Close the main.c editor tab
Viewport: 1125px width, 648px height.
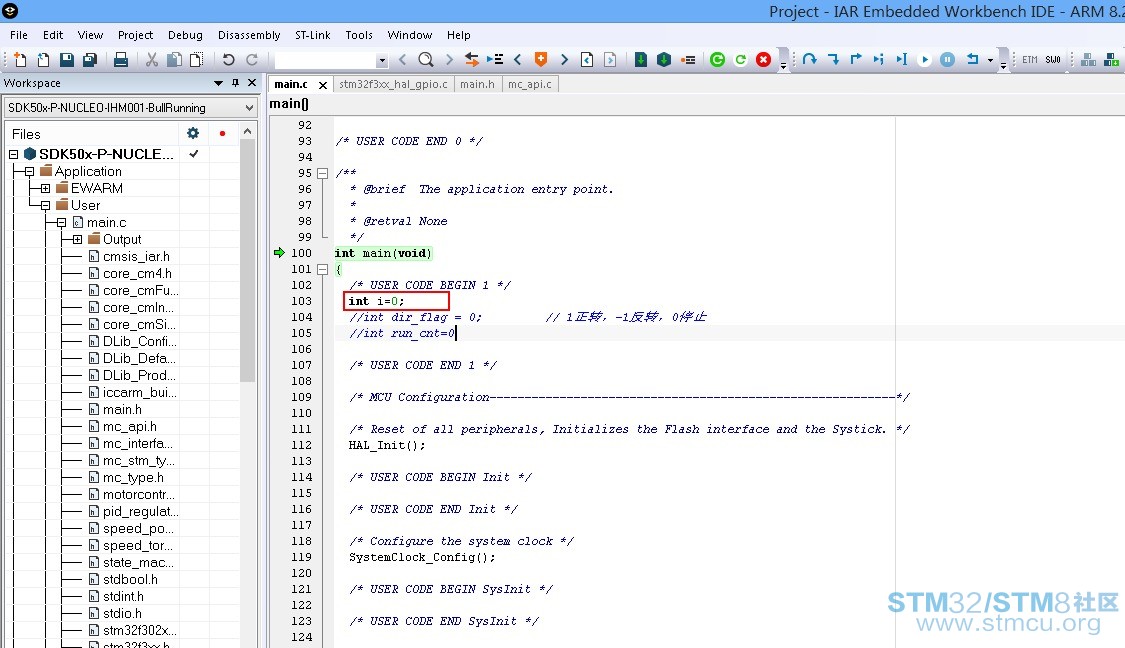[323, 85]
